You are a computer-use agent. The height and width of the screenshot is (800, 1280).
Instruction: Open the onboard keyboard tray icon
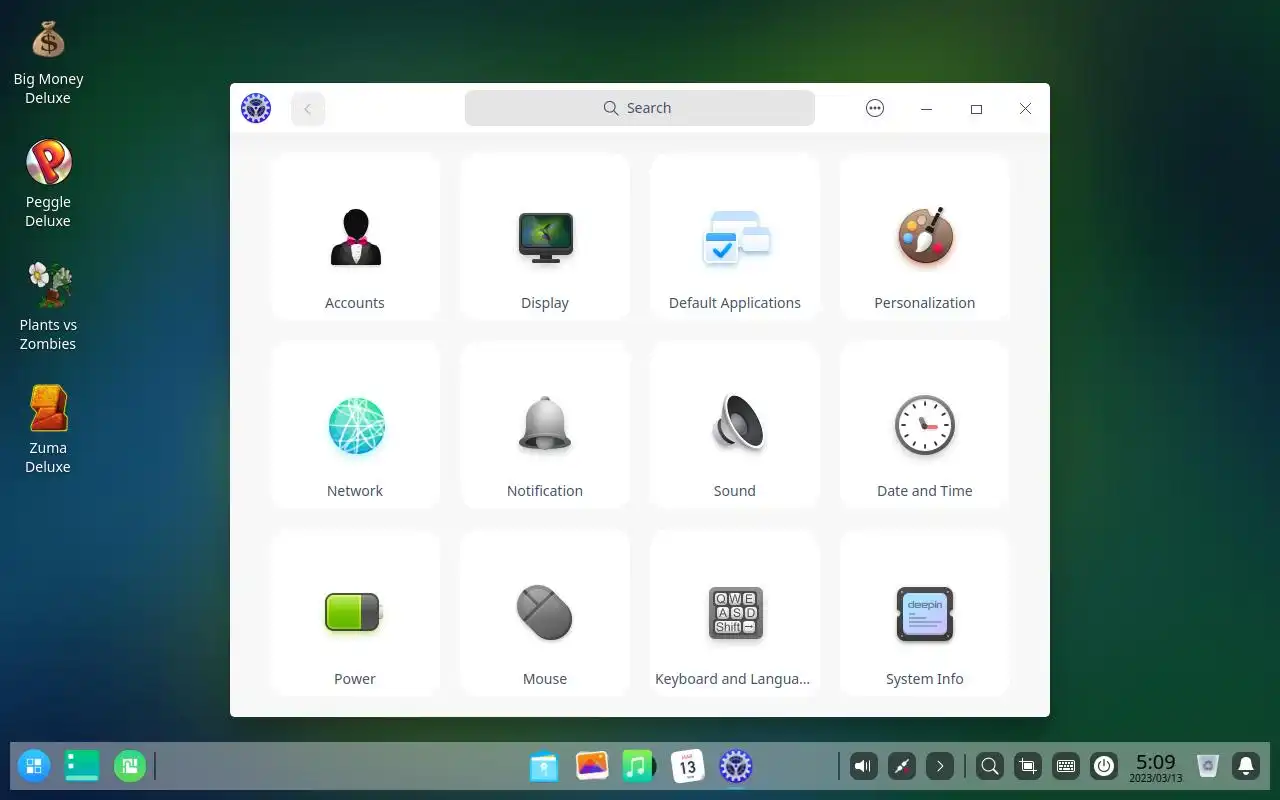[x=1066, y=767]
